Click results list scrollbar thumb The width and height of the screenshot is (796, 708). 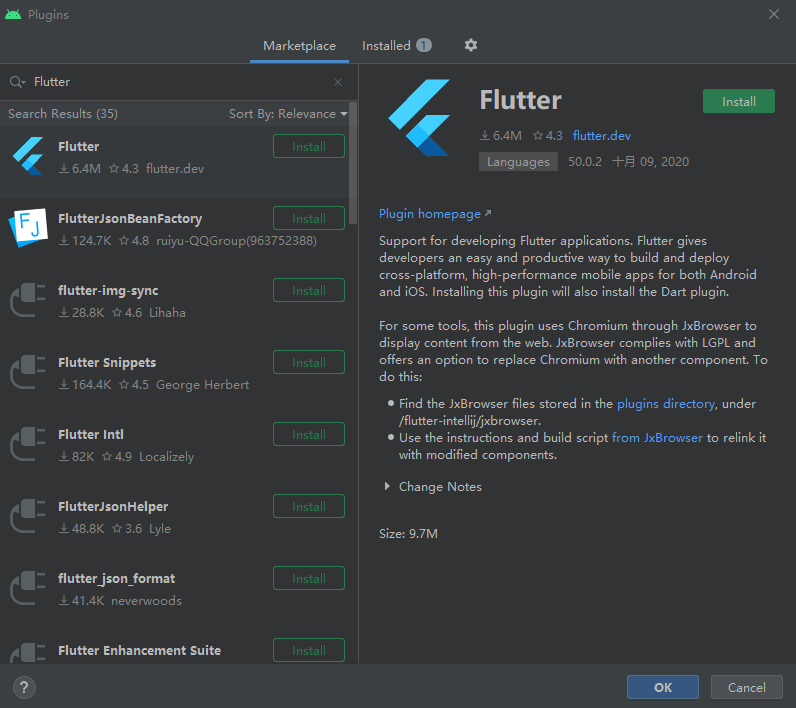353,162
